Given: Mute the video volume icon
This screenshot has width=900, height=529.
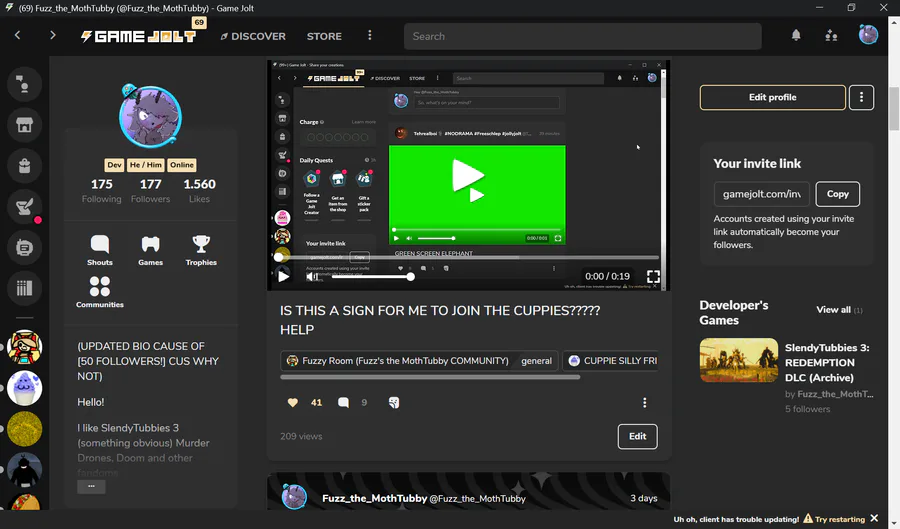Looking at the screenshot, I should point(312,277).
